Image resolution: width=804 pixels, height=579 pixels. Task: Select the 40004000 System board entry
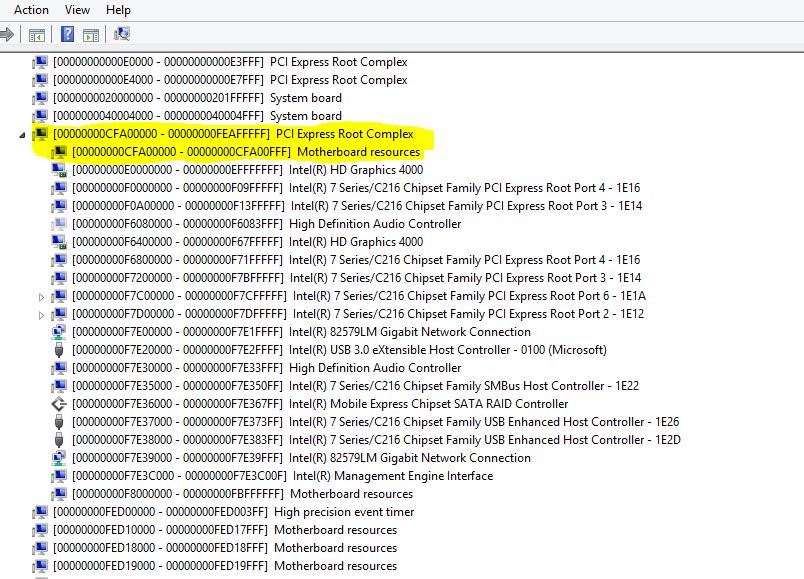pos(197,116)
